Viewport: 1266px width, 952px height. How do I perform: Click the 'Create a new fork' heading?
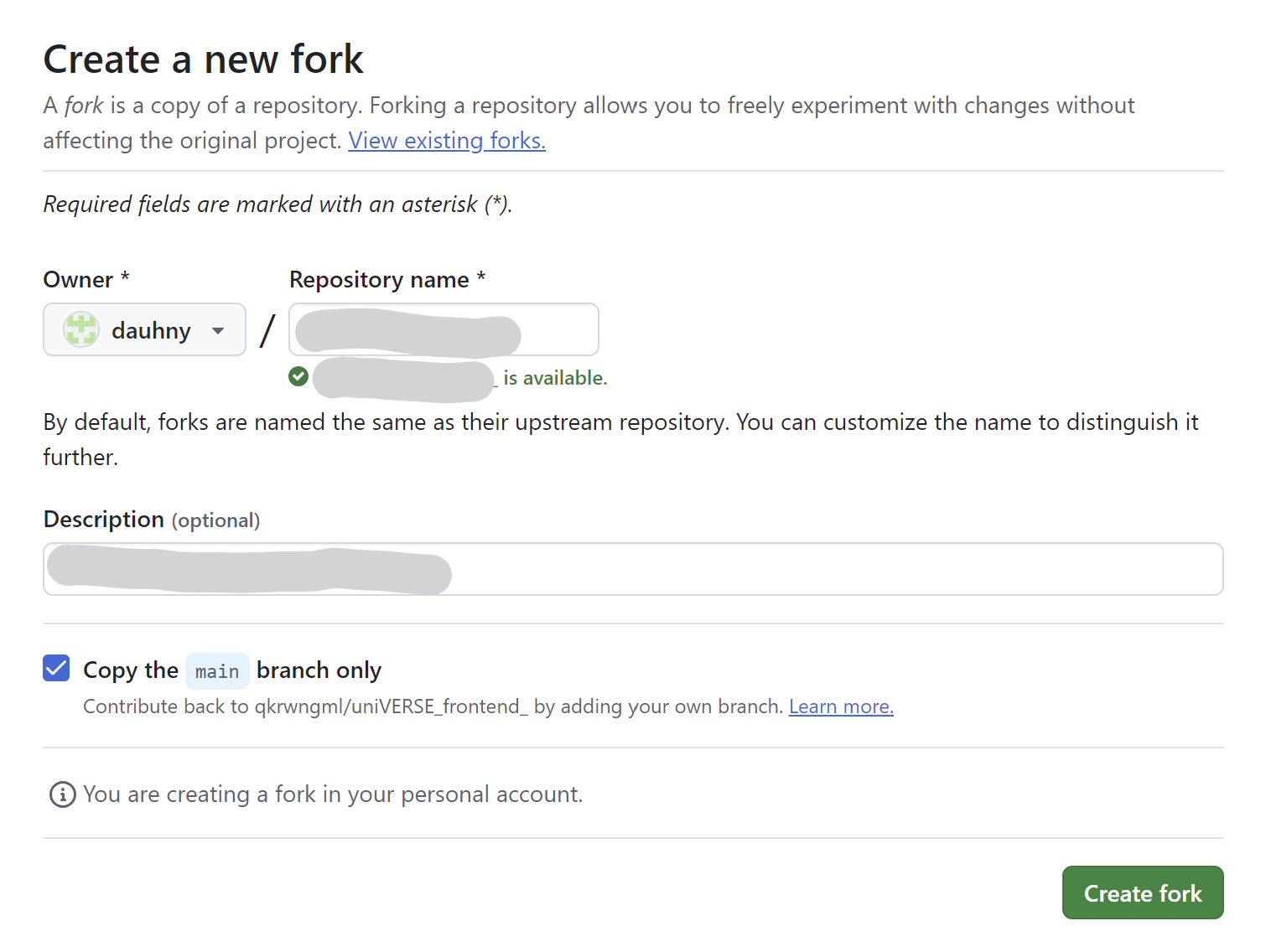pyautogui.click(x=203, y=59)
